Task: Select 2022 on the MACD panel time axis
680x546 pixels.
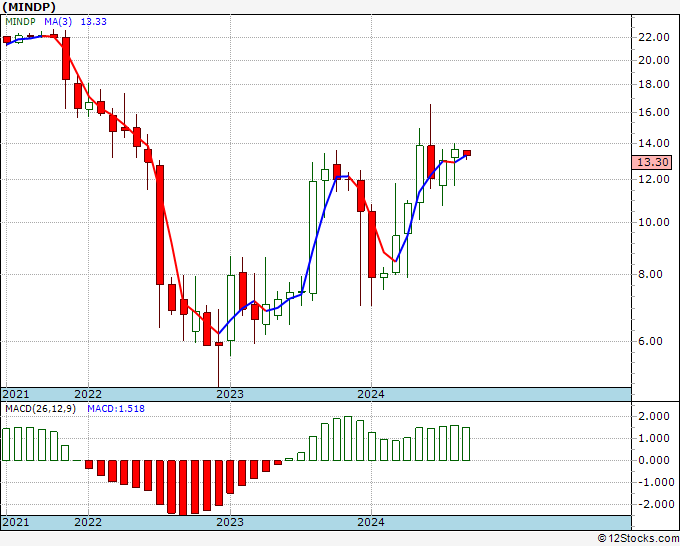Action: click(x=88, y=522)
